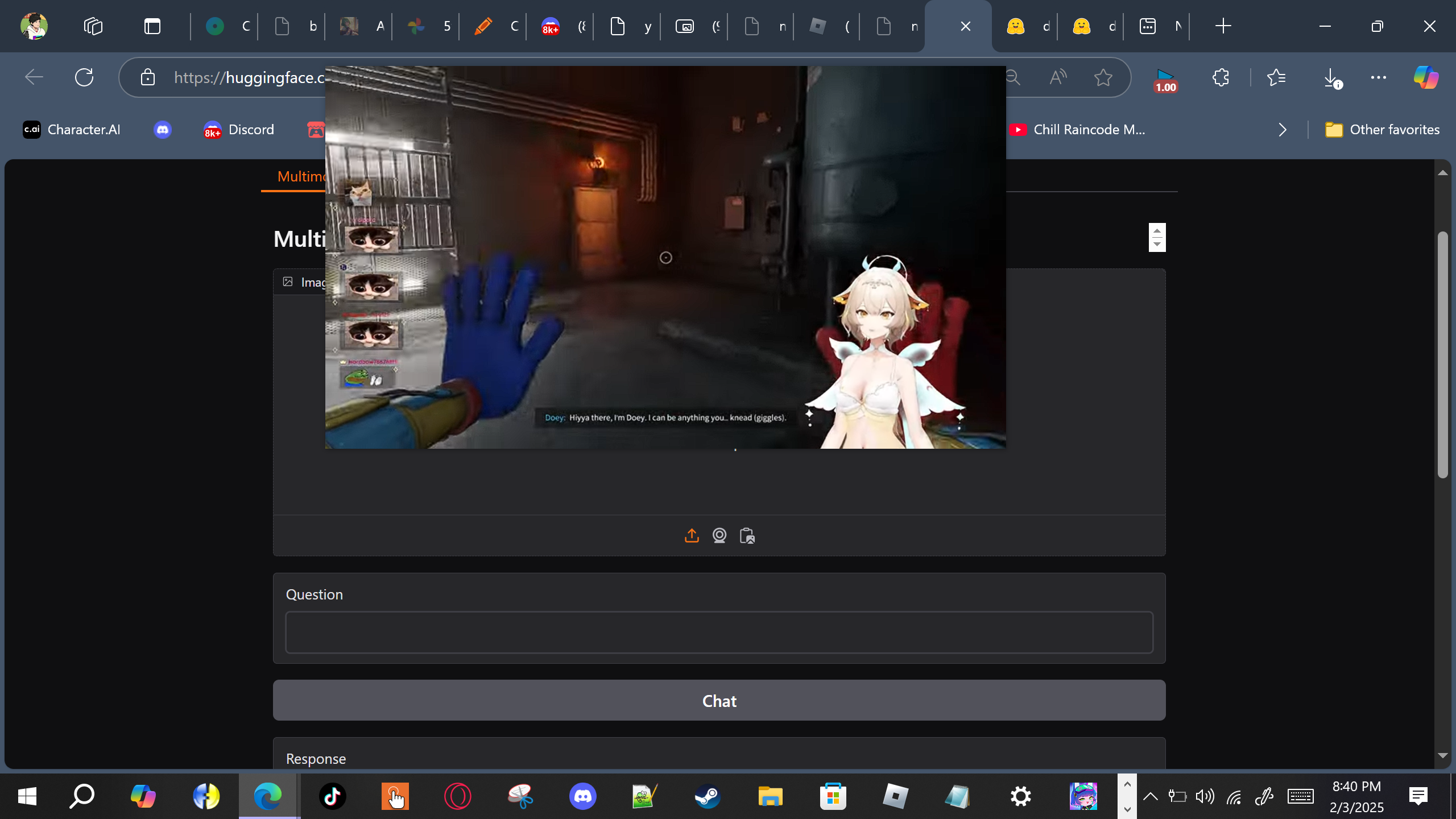Viewport: 1456px width, 819px height.
Task: Open Character.AI bookmark
Action: coord(72,130)
